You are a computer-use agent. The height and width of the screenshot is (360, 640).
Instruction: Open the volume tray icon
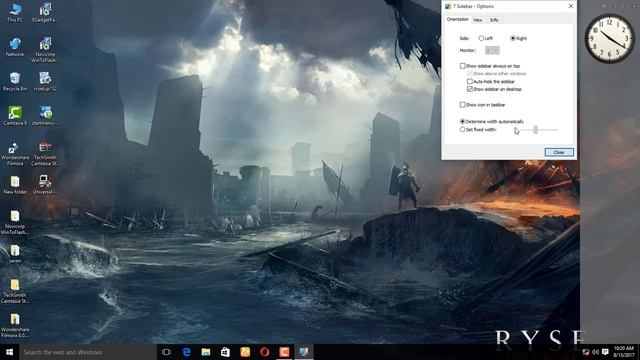pyautogui.click(x=596, y=352)
